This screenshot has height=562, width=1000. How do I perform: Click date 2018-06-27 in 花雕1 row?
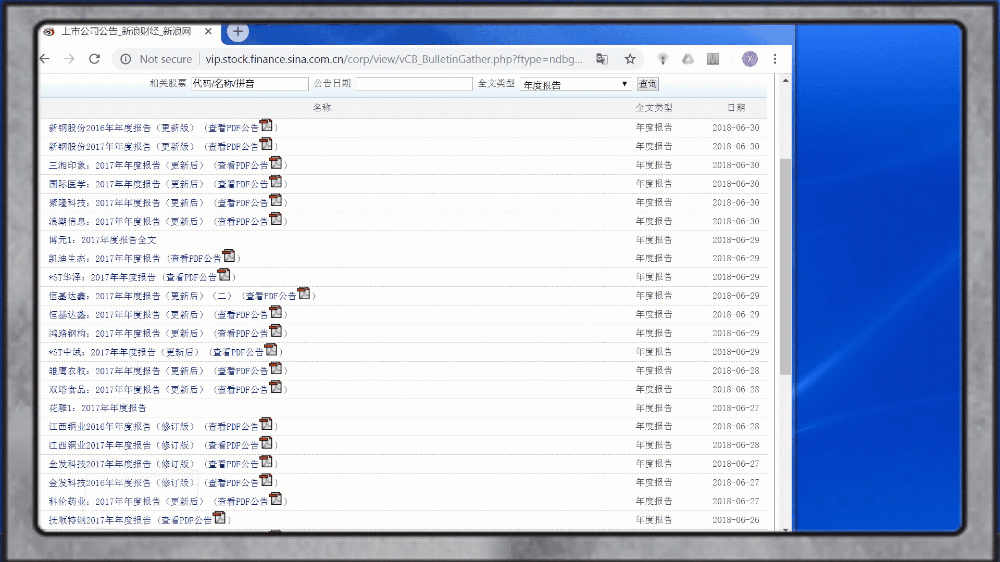(736, 408)
